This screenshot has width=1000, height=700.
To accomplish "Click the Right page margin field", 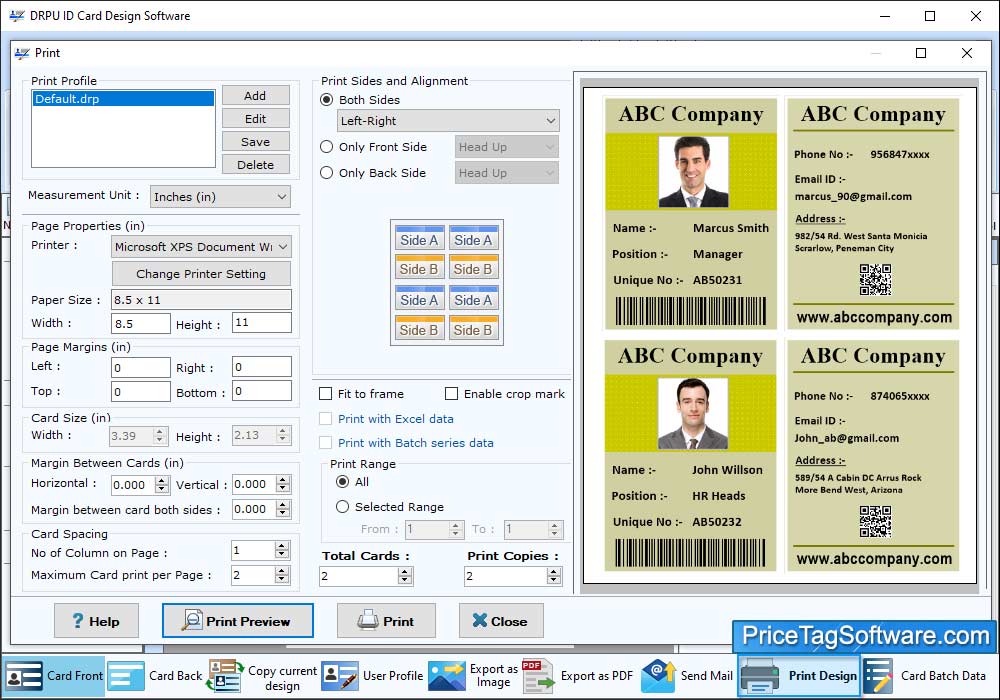I will point(262,367).
